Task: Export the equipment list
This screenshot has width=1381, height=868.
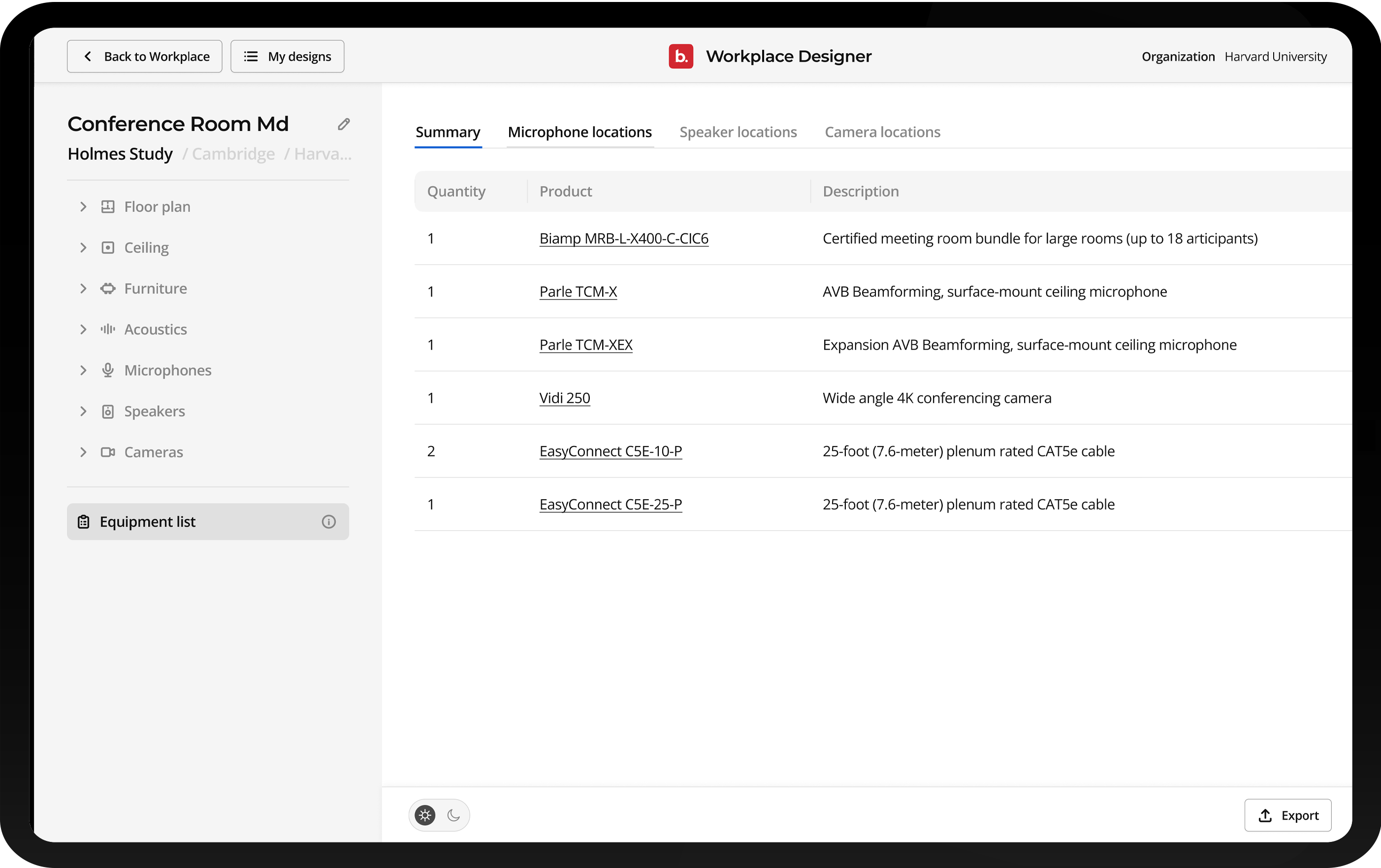Action: pyautogui.click(x=1287, y=815)
